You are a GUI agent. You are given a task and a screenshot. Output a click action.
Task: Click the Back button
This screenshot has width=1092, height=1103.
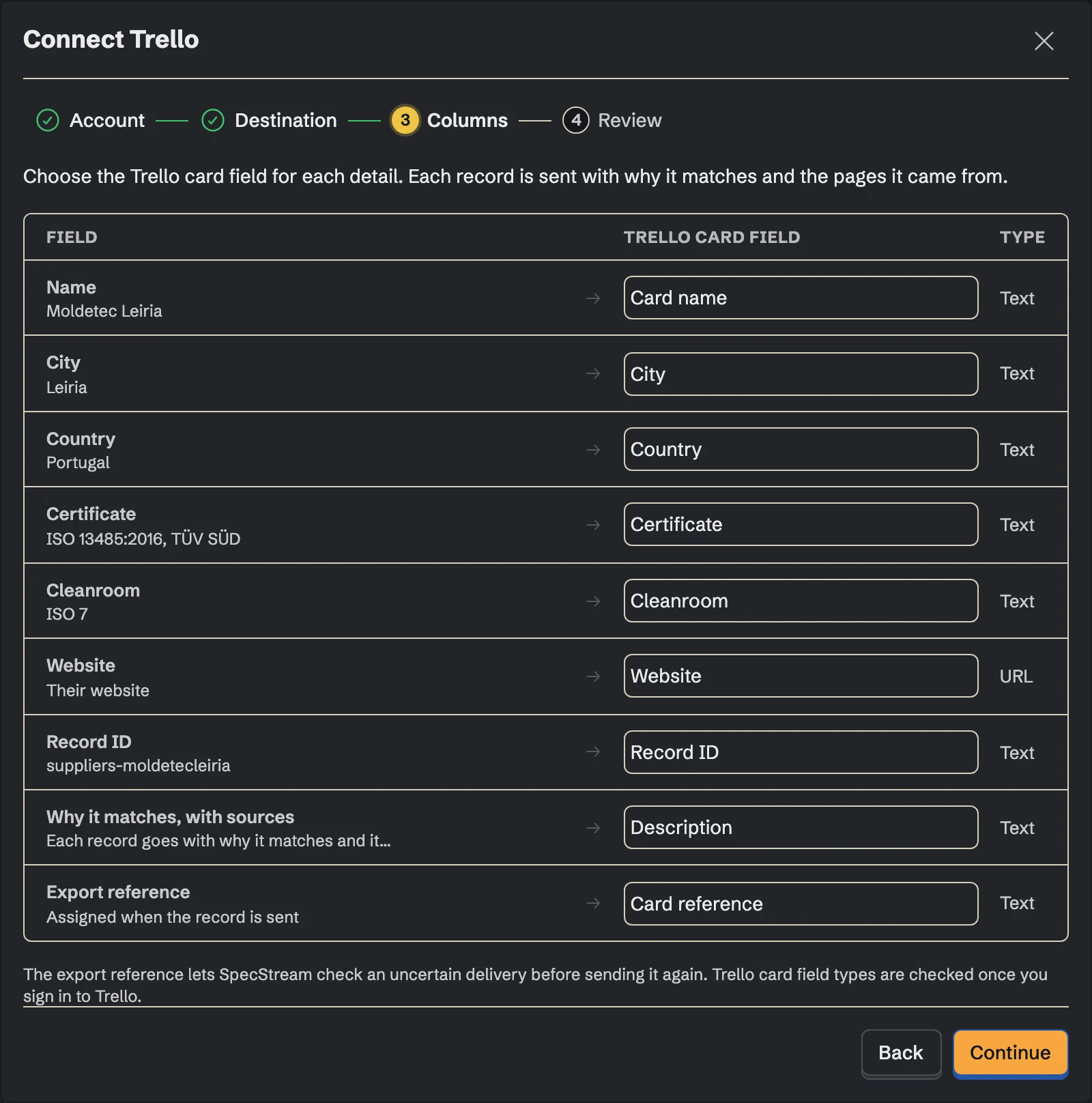[901, 1052]
